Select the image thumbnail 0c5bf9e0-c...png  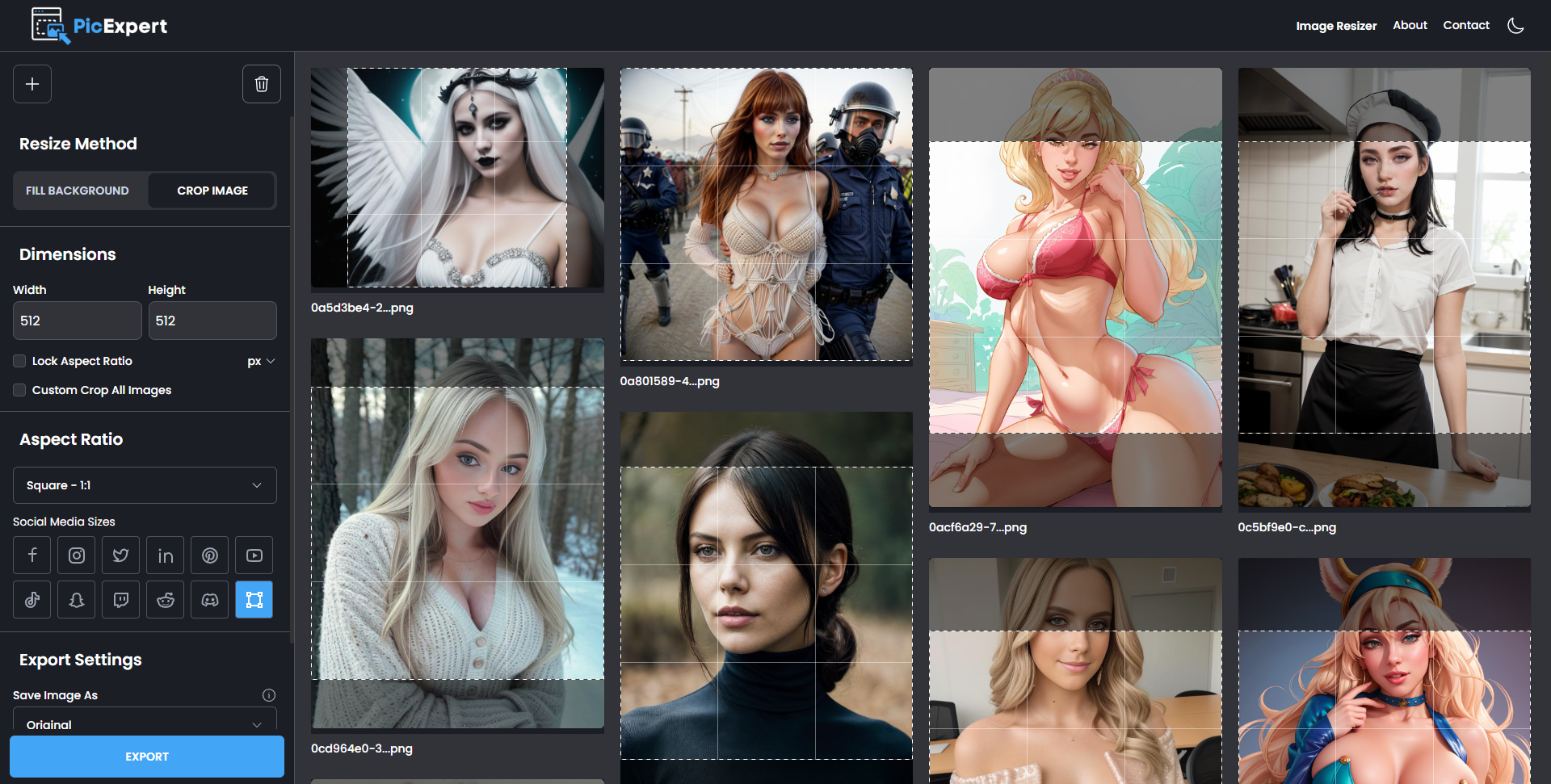(1385, 287)
